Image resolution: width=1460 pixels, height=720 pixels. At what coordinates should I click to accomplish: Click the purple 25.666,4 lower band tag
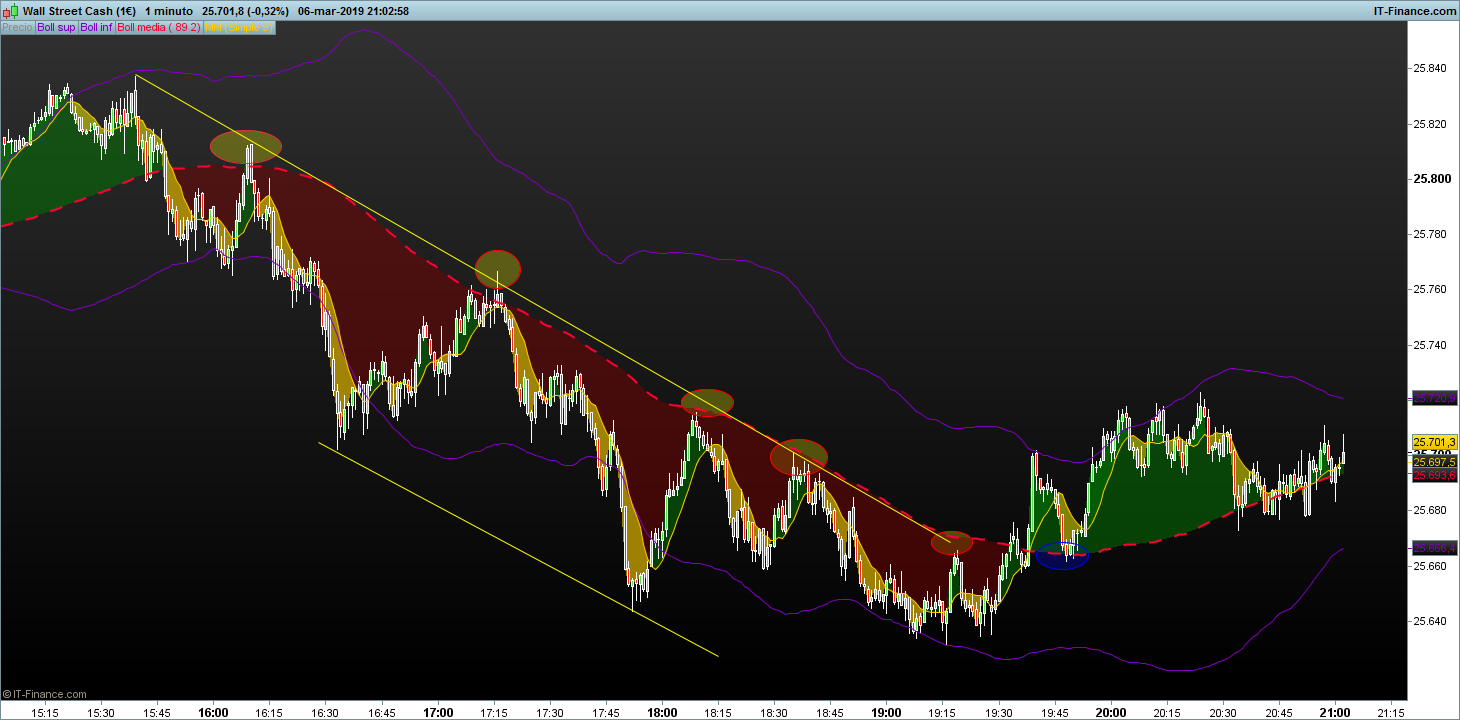click(1434, 548)
